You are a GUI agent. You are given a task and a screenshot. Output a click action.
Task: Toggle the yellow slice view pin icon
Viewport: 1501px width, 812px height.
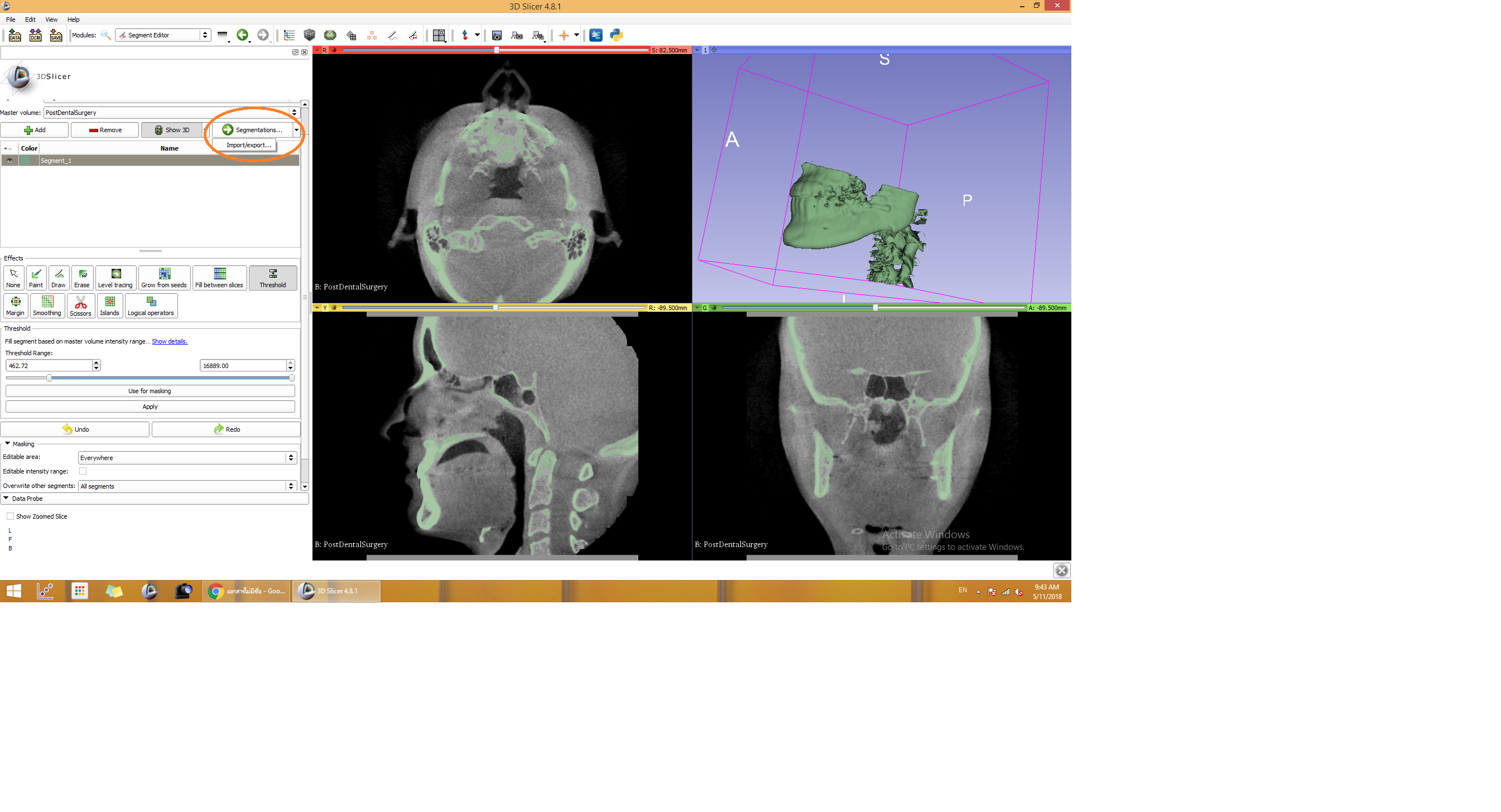coord(317,307)
